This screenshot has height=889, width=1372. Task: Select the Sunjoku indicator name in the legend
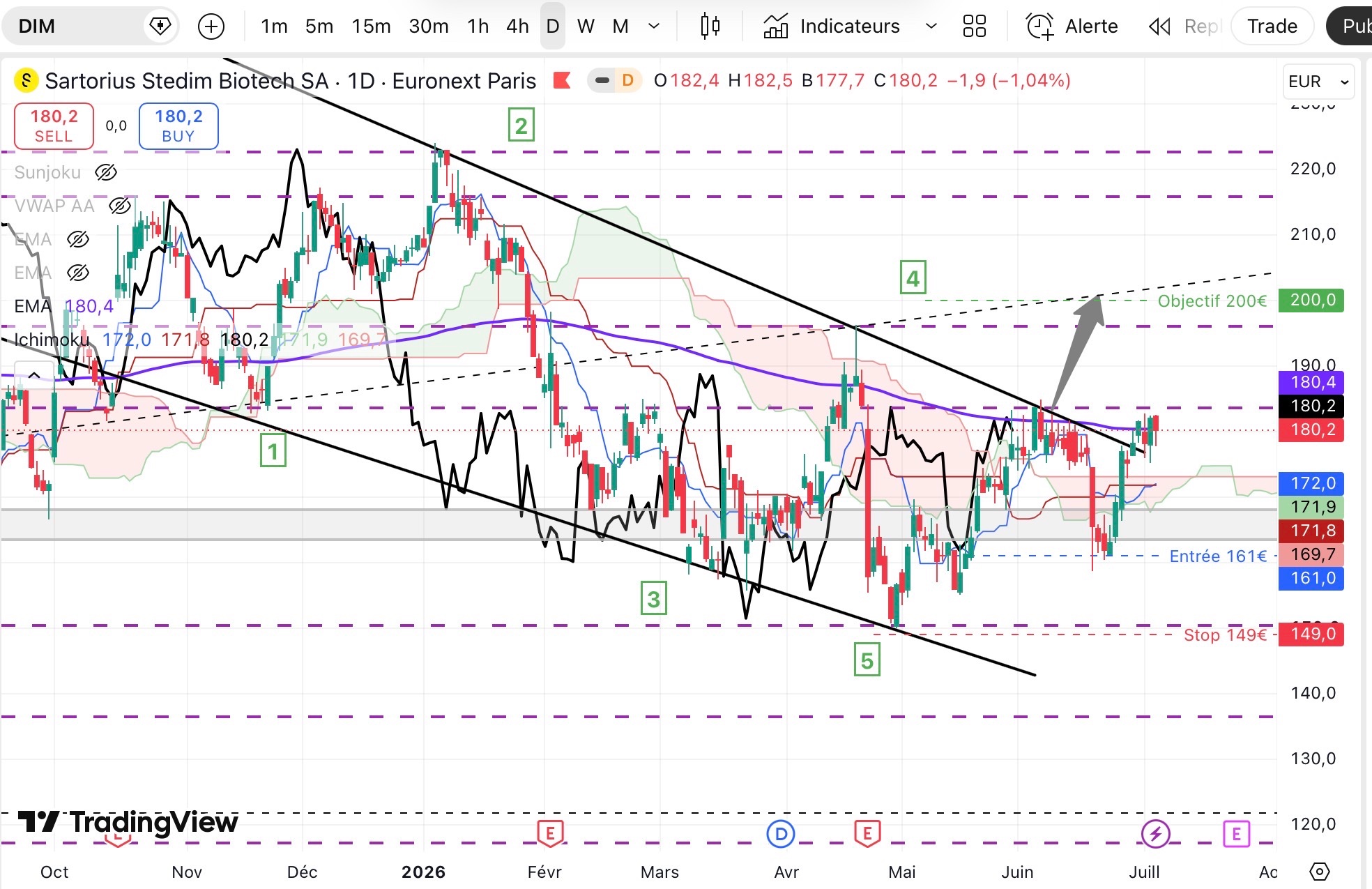pyautogui.click(x=47, y=172)
